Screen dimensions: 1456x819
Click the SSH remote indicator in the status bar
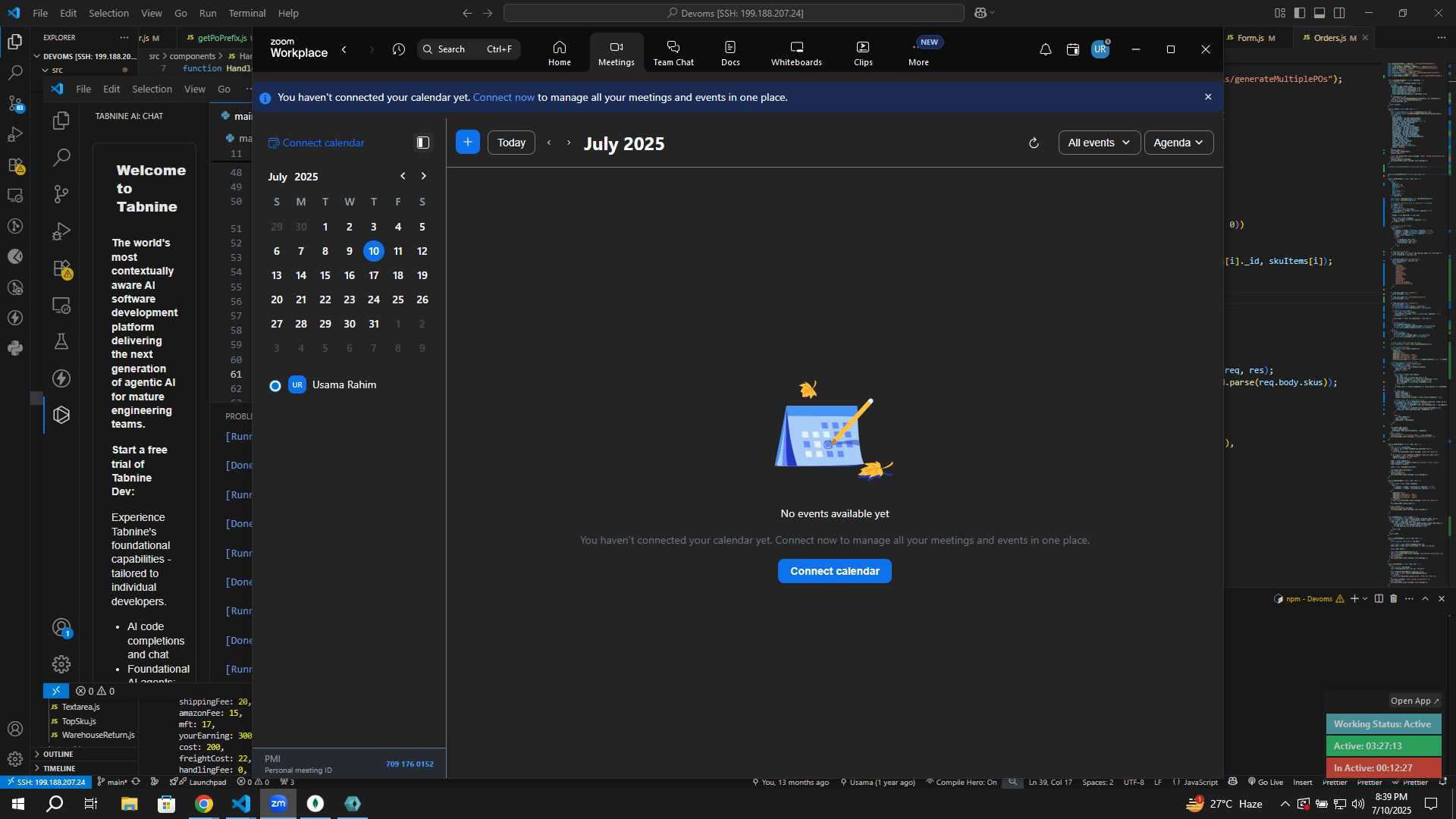pos(46,782)
